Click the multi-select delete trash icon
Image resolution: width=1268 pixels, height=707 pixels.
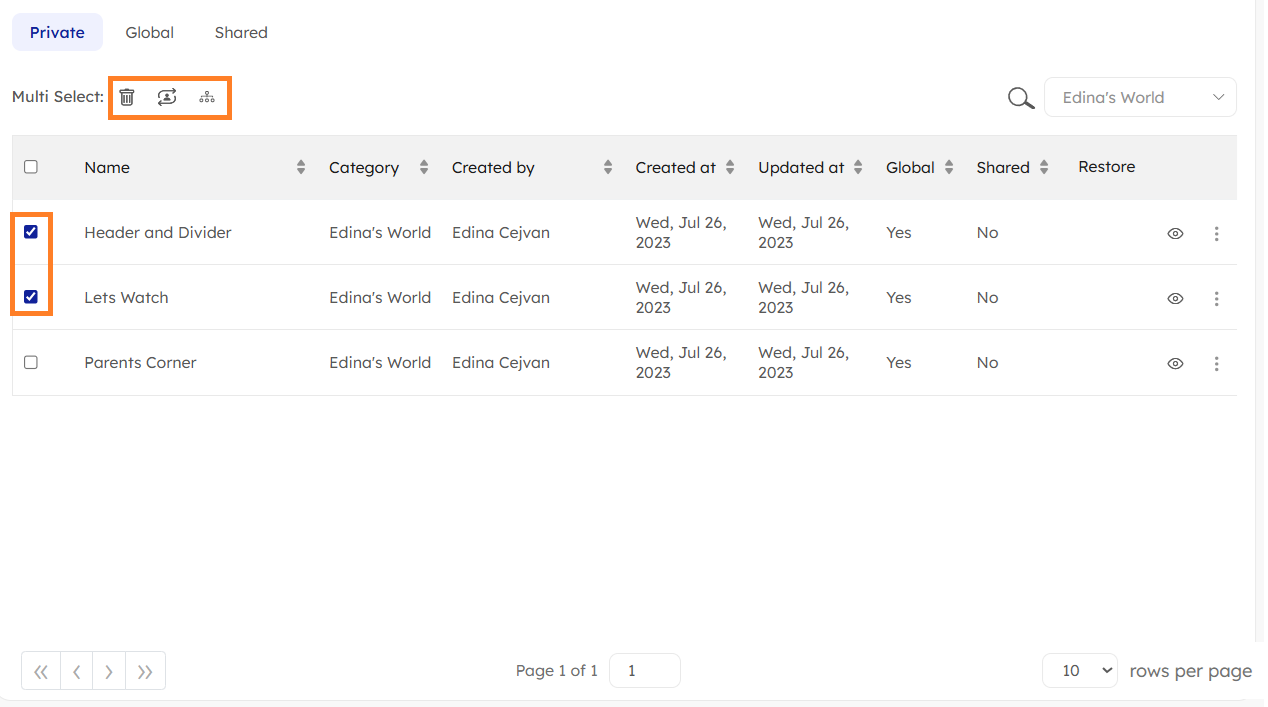click(x=127, y=97)
